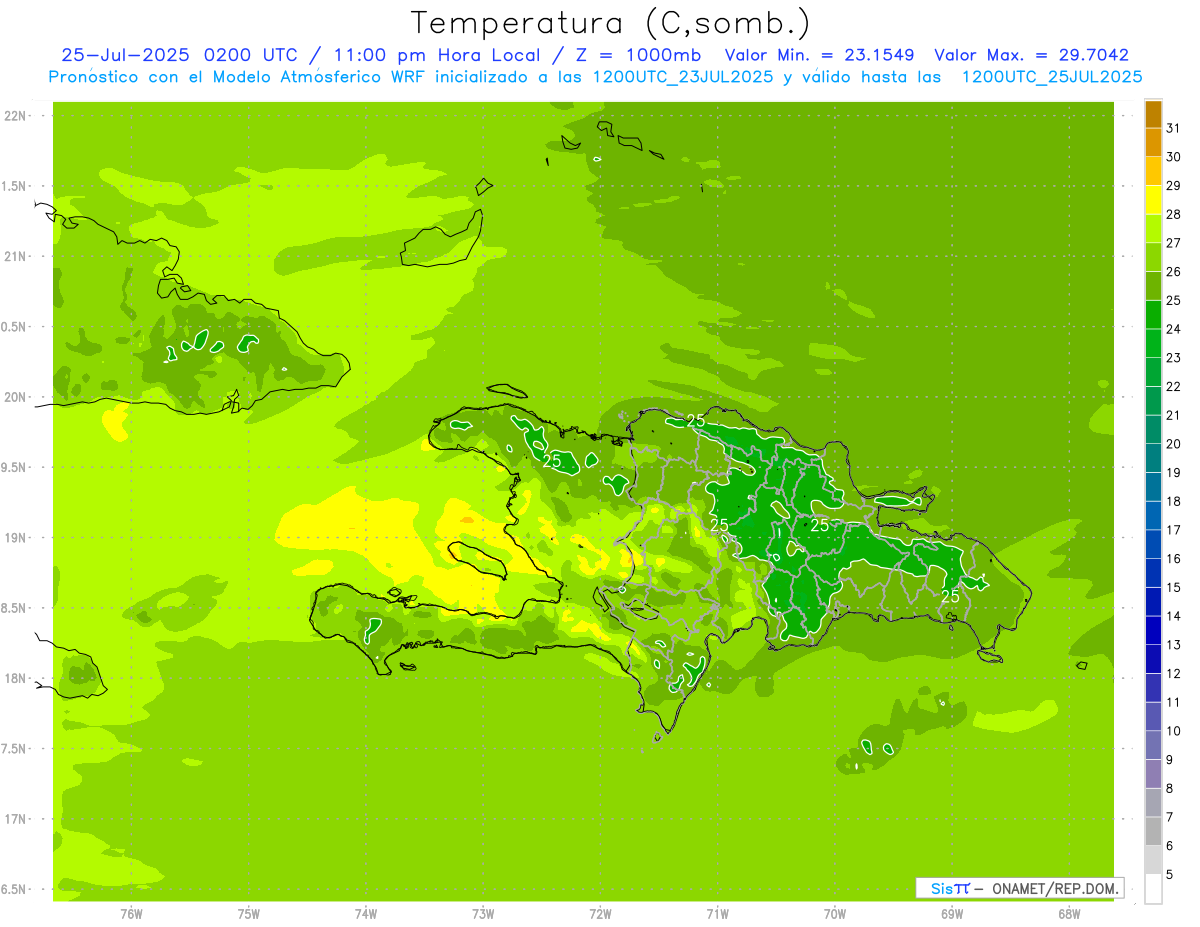Pick the legend swatch between 20 and 21
Image resolution: width=1200 pixels, height=927 pixels.
[1153, 430]
